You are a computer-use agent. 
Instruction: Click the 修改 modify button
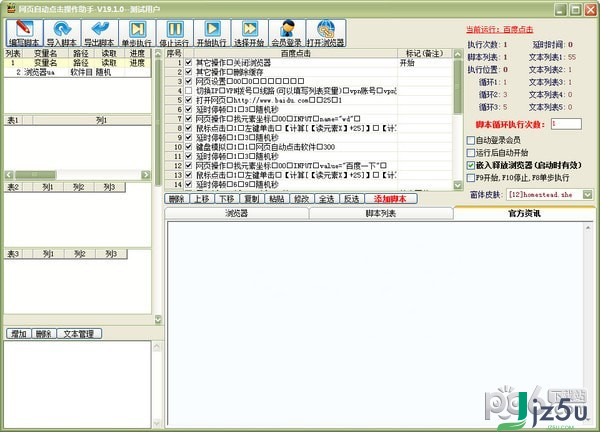point(302,199)
